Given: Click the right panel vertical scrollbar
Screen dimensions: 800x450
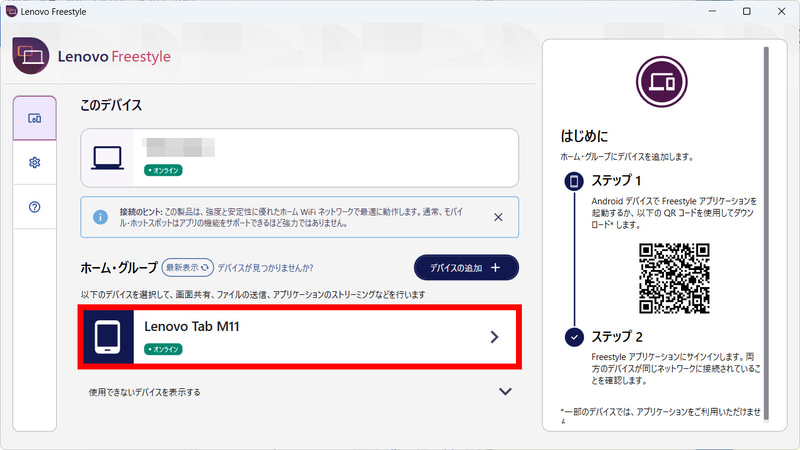Looking at the screenshot, I should [766, 233].
